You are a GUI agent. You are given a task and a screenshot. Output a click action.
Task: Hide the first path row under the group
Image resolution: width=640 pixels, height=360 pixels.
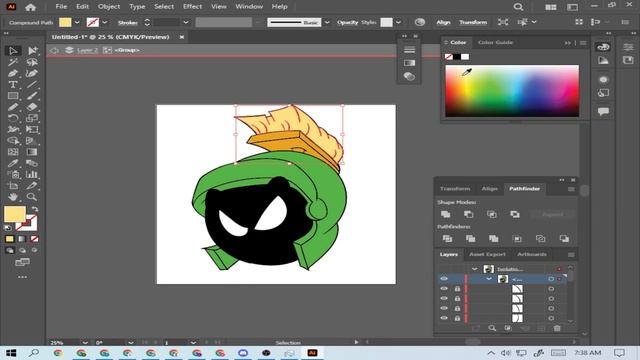(444, 289)
